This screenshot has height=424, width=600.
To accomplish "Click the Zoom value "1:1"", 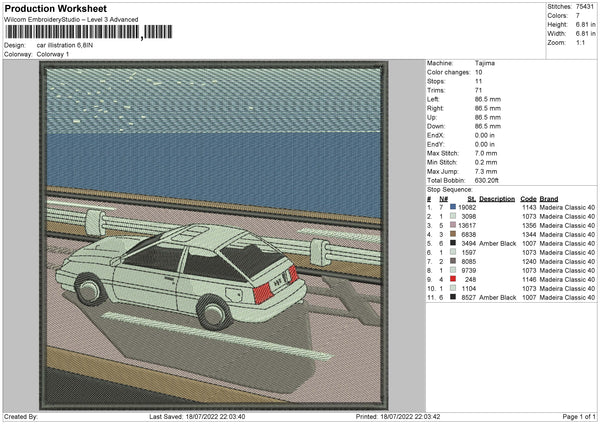I will pyautogui.click(x=580, y=42).
